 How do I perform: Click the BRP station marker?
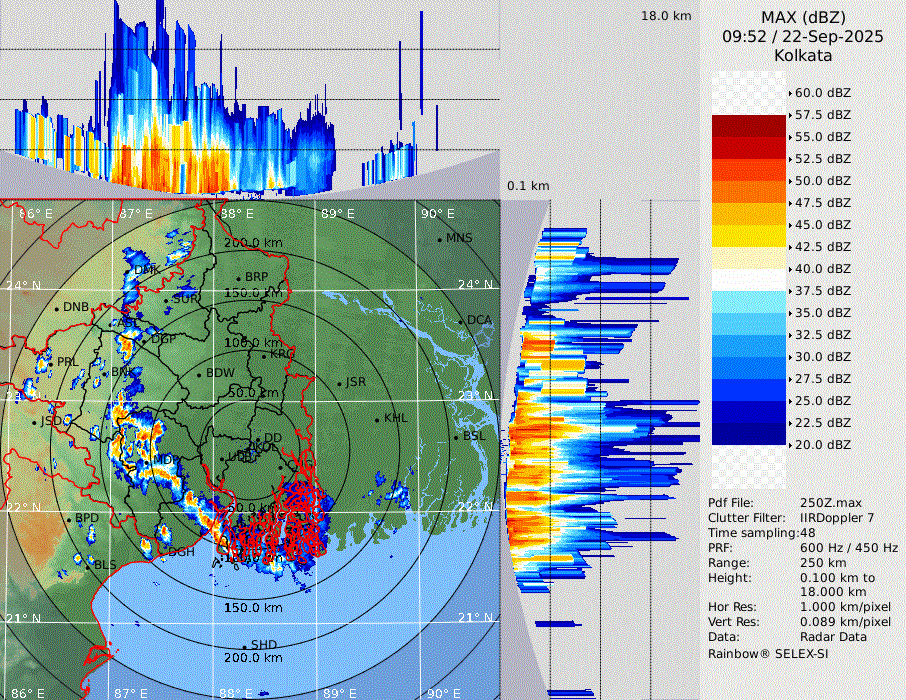coord(239,278)
